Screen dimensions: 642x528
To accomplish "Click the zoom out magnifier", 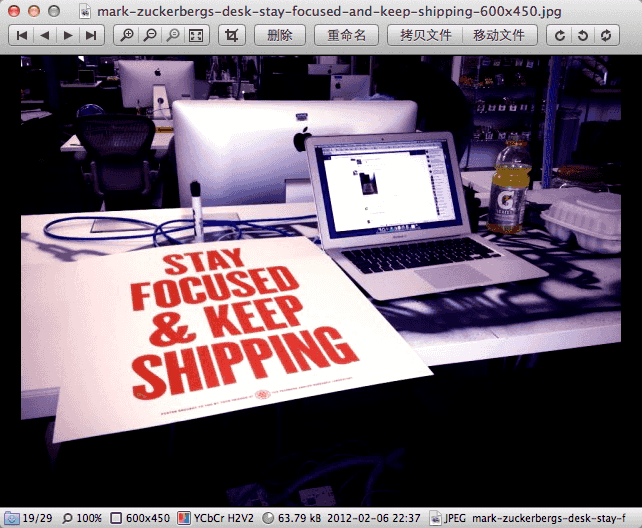I will point(150,35).
